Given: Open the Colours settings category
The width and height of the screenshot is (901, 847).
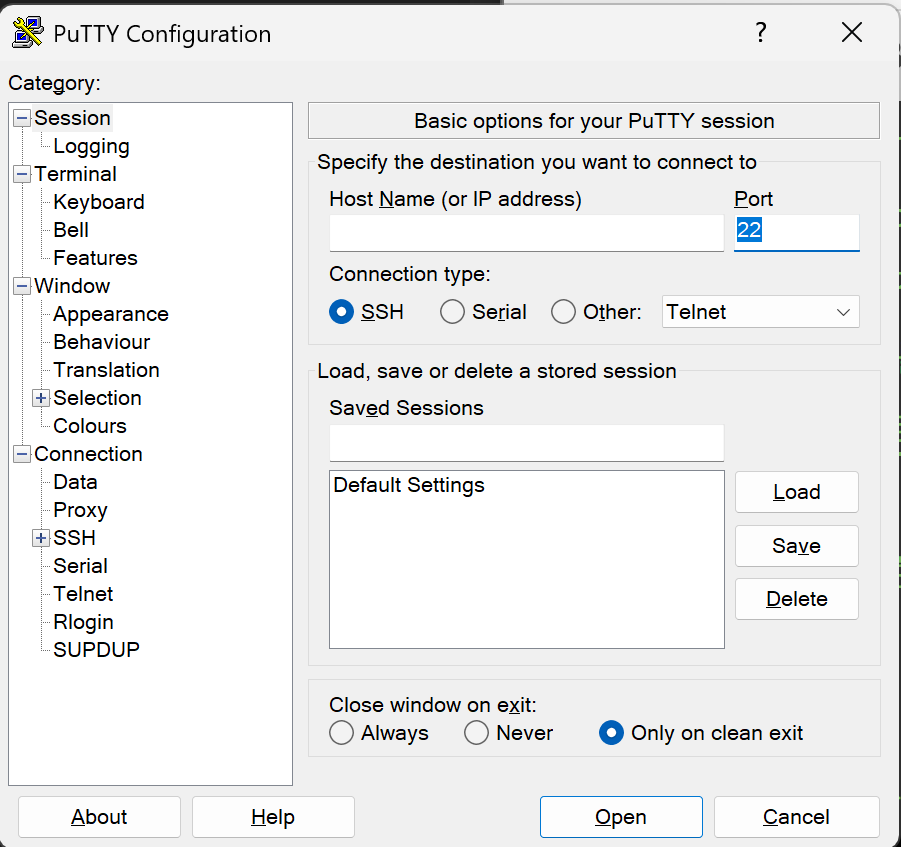Looking at the screenshot, I should click(89, 426).
